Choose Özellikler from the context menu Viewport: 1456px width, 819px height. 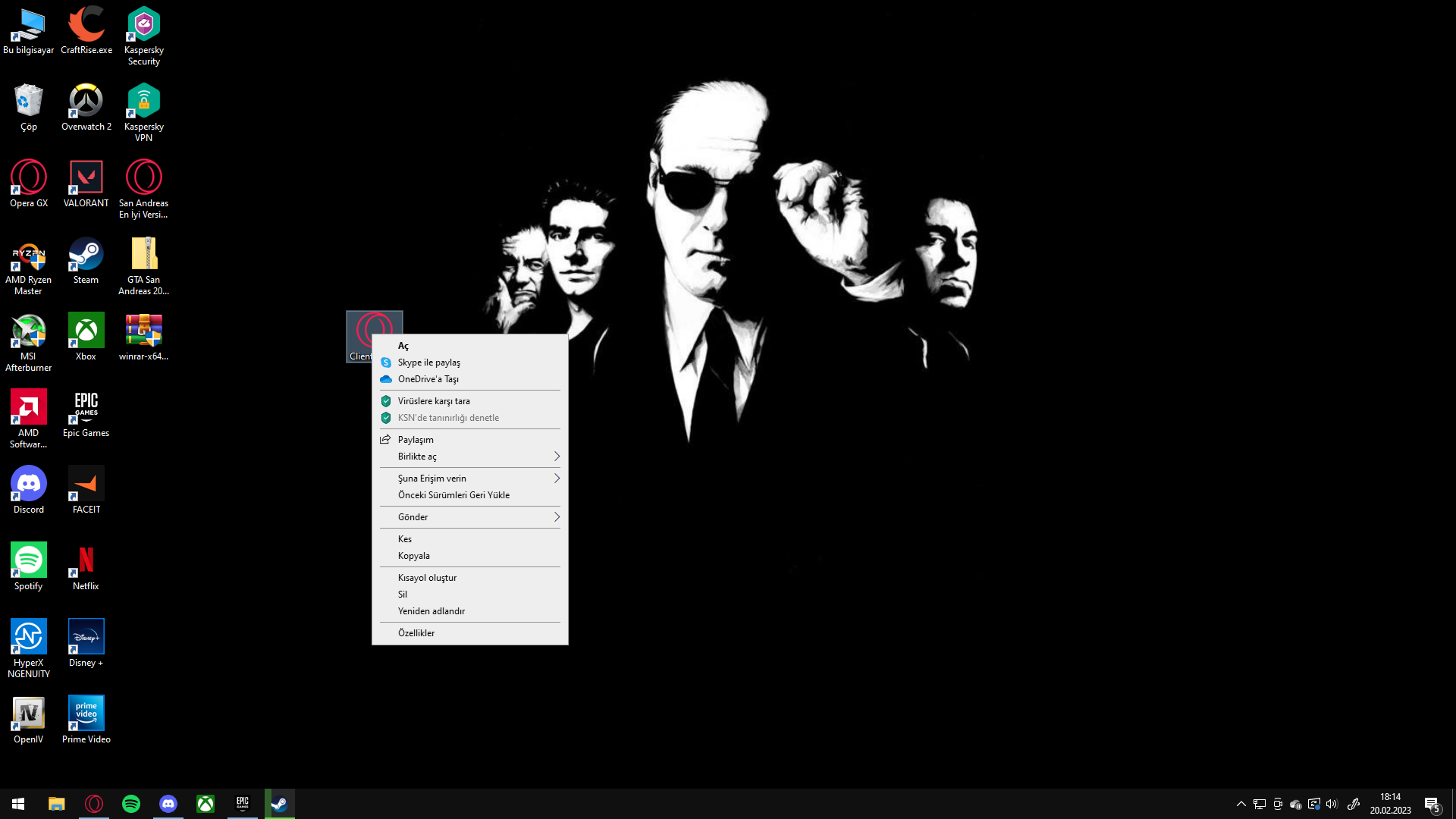pyautogui.click(x=416, y=633)
